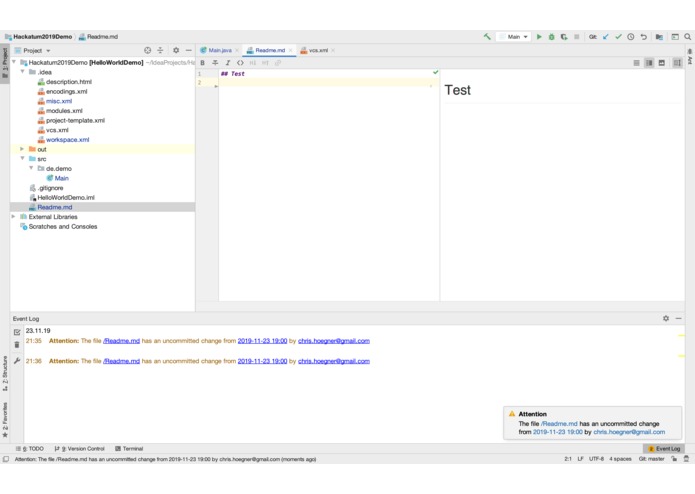Expand External Libraries node
The image size is (695, 494).
13,217
